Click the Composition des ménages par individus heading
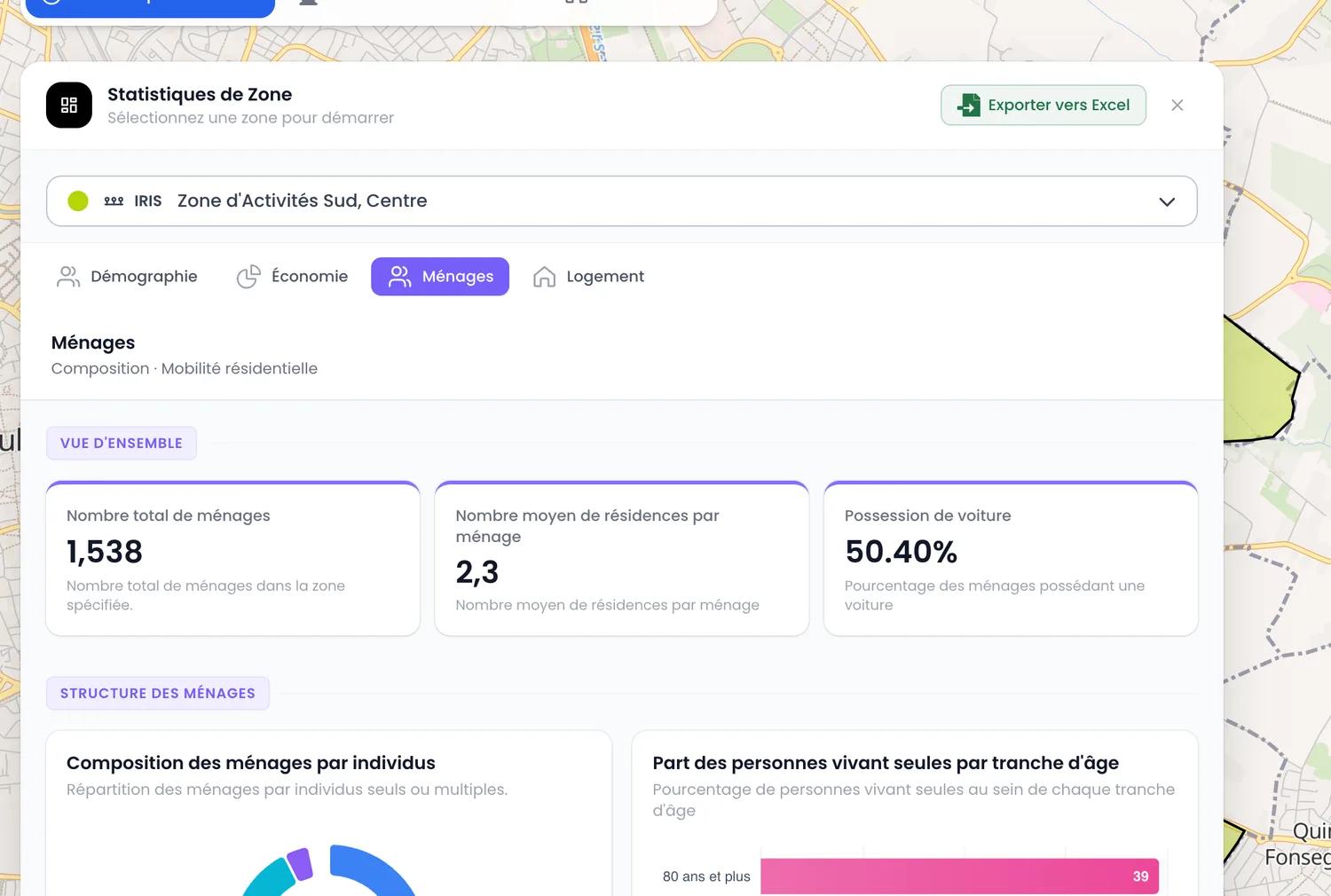Screen dimensions: 1331x896 click(251, 763)
